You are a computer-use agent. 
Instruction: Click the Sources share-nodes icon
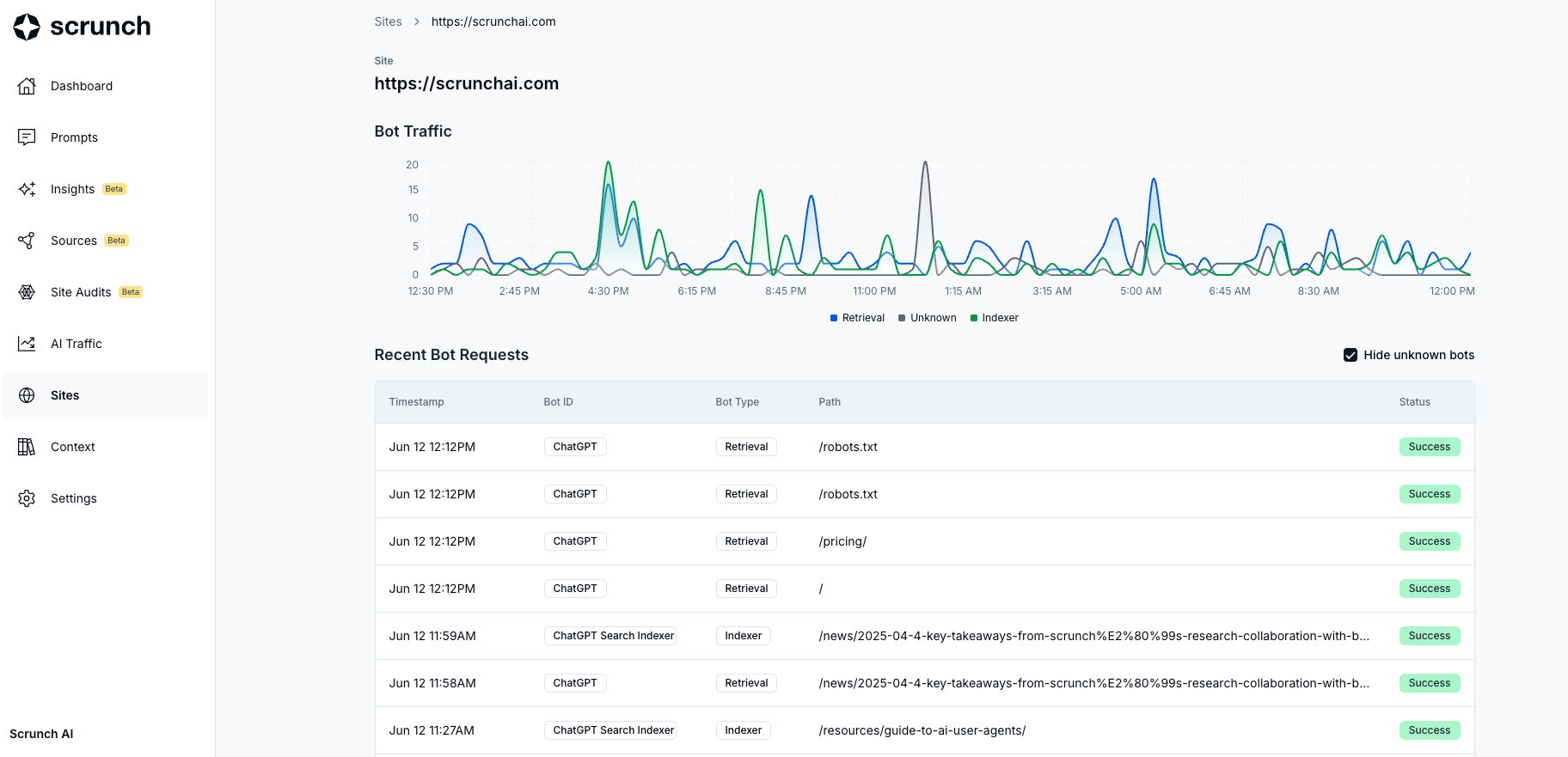tap(27, 241)
